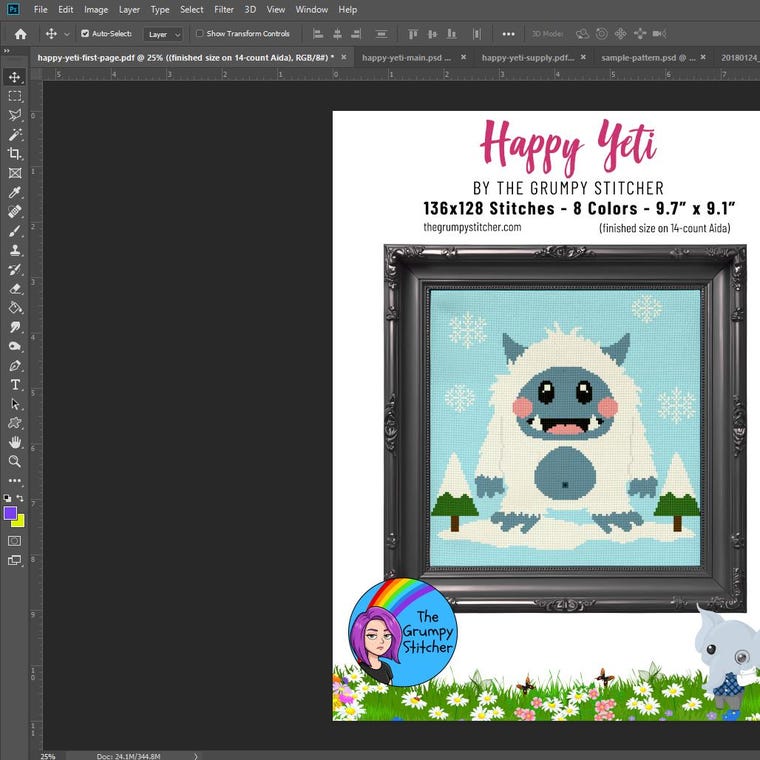Click the Happy Yeti title text on canvas
This screenshot has width=760, height=760.
coord(568,146)
